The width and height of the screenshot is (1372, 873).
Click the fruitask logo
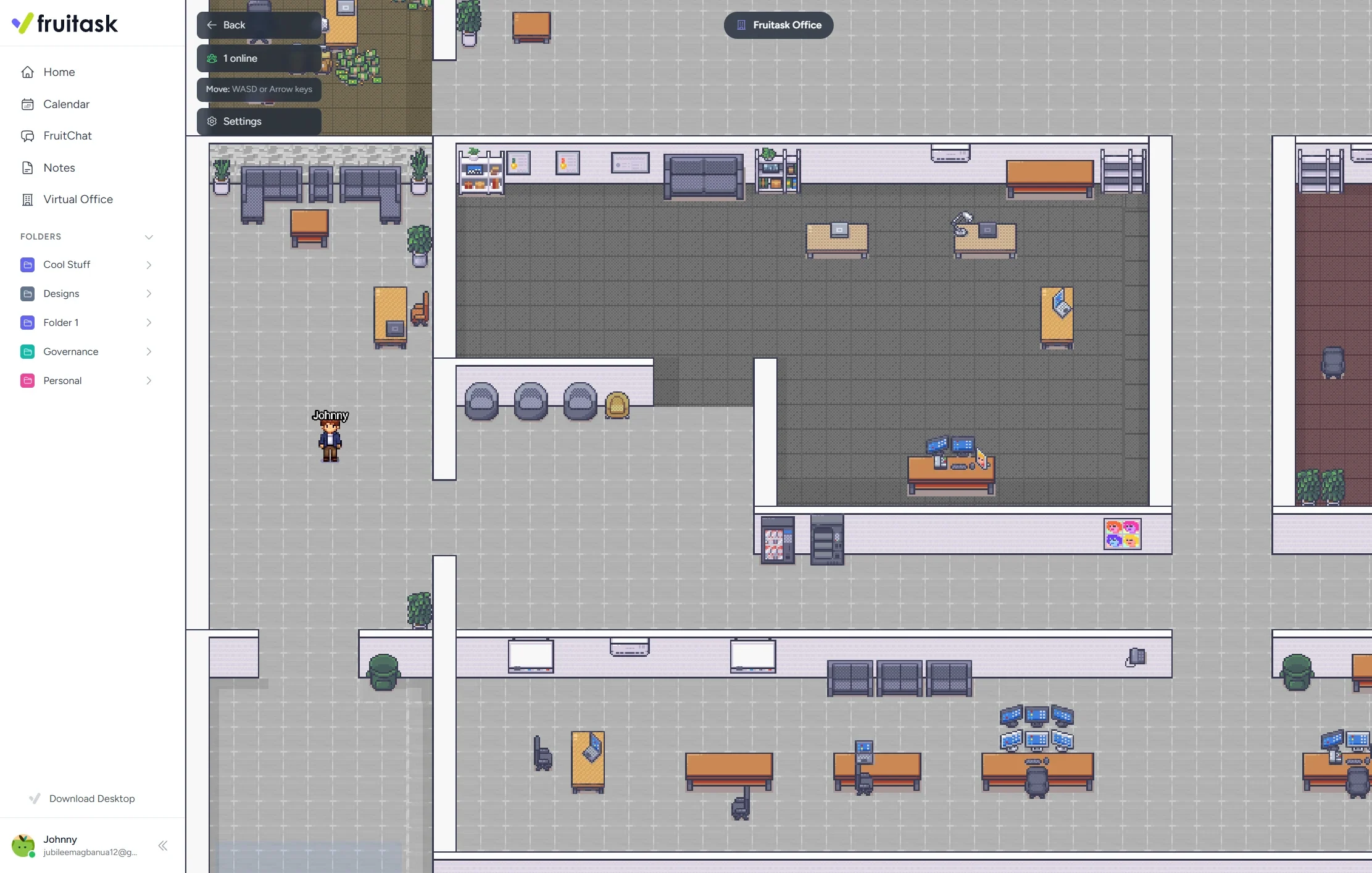pyautogui.click(x=65, y=23)
